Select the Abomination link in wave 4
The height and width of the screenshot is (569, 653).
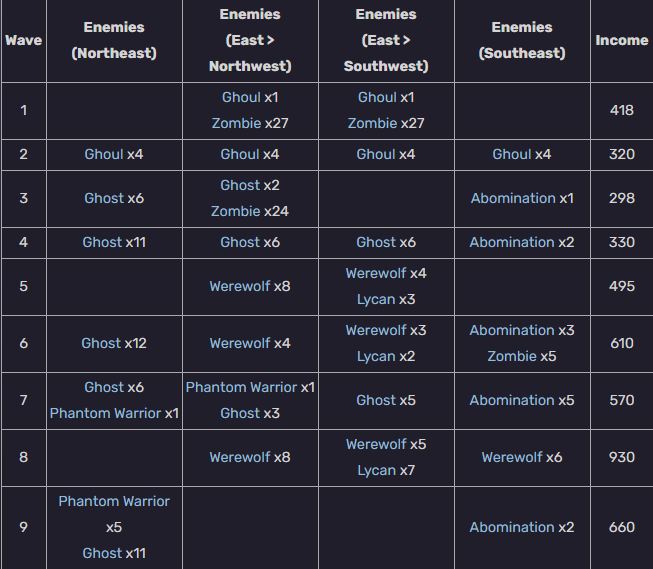[x=512, y=242]
